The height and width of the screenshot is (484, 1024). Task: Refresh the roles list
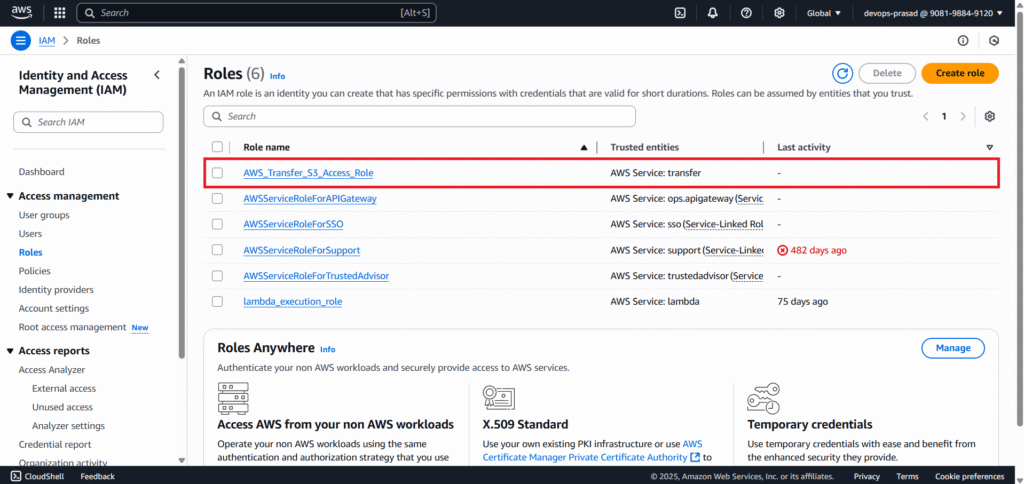(842, 73)
